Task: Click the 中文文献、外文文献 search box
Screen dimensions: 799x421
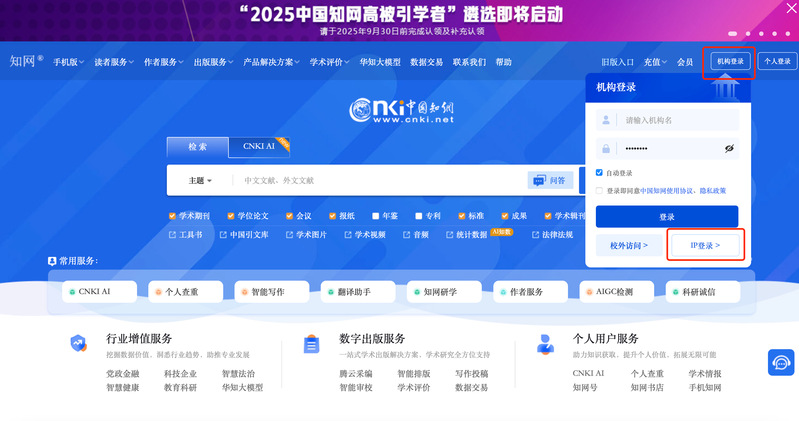Action: tap(377, 180)
